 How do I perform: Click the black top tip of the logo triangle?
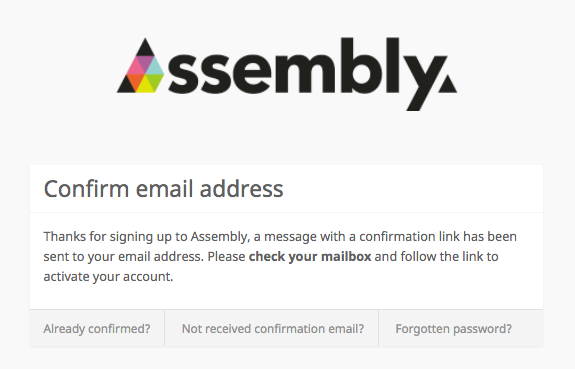[x=145, y=50]
